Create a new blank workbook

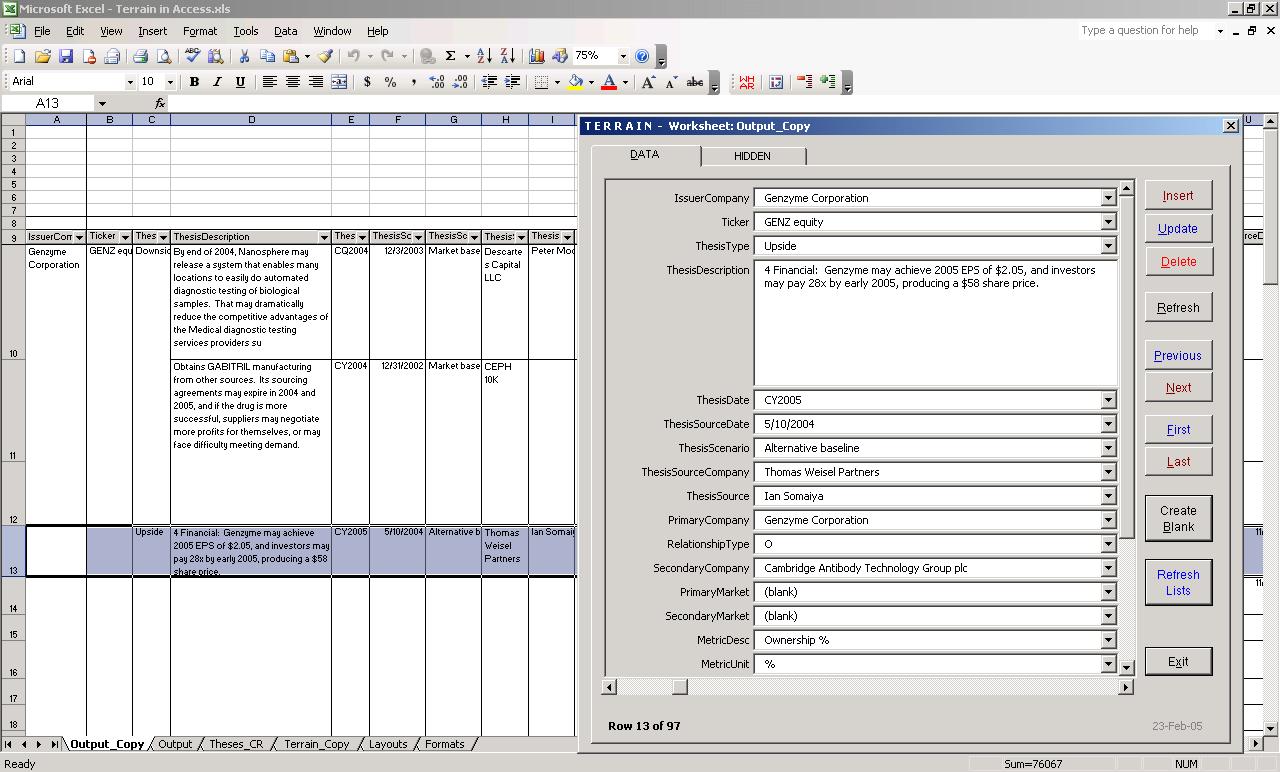(19, 56)
